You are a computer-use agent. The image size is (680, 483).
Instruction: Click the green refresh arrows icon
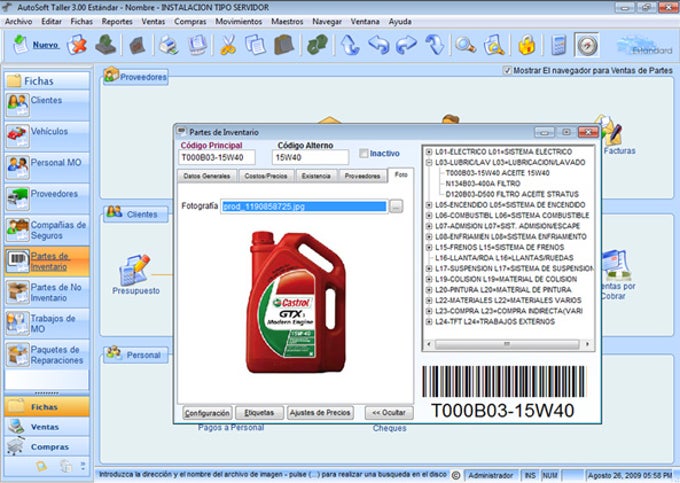tap(317, 45)
